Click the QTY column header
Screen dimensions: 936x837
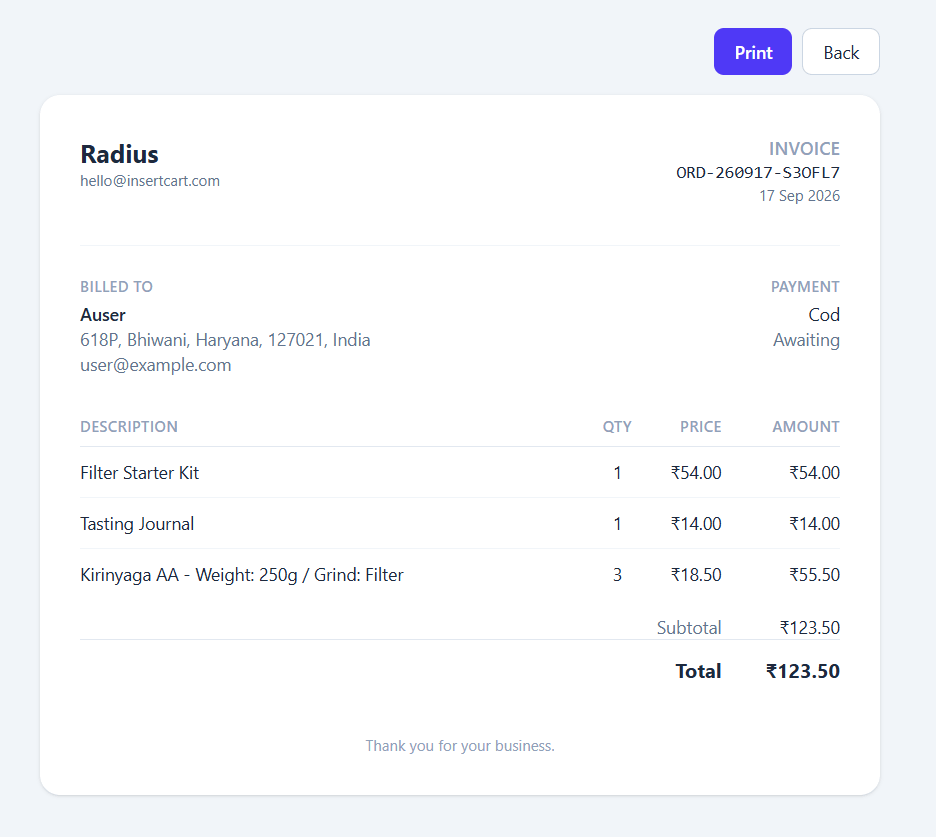point(617,426)
